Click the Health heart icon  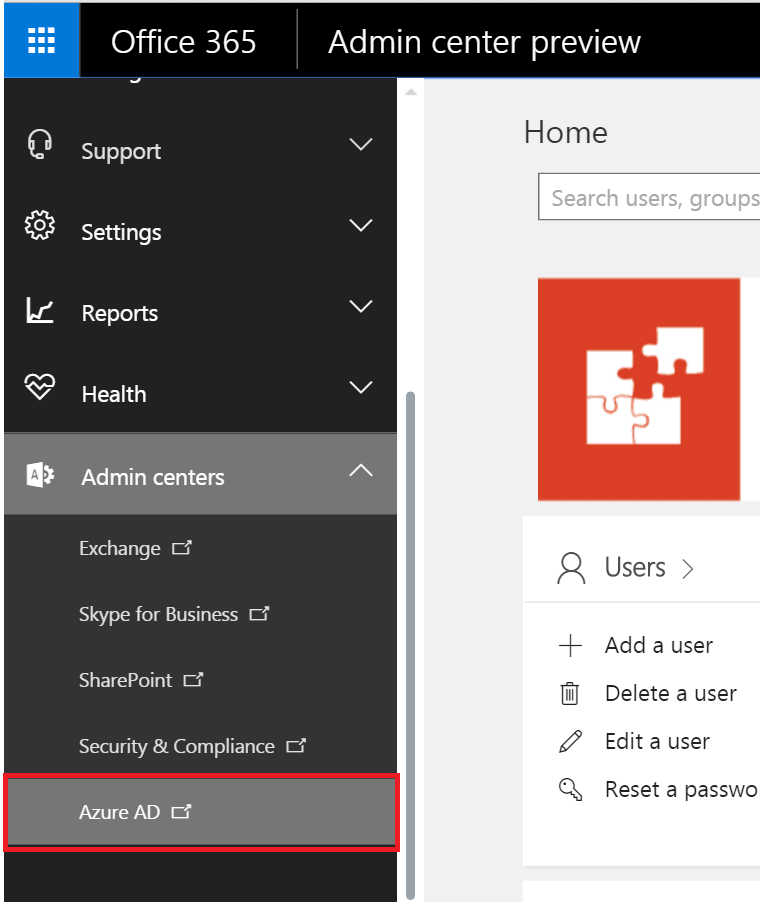click(x=40, y=387)
